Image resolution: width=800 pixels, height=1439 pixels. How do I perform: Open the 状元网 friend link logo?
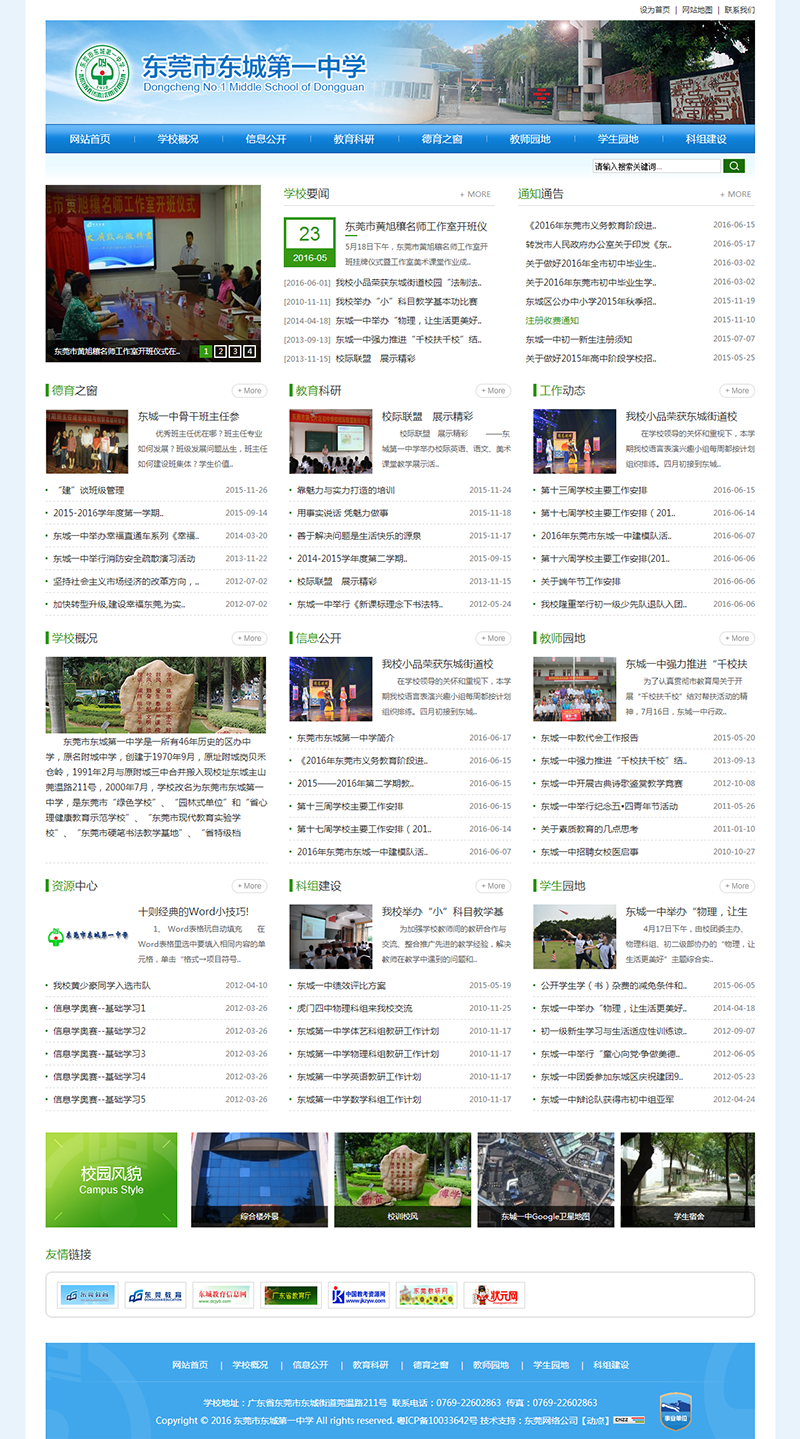coord(494,1296)
